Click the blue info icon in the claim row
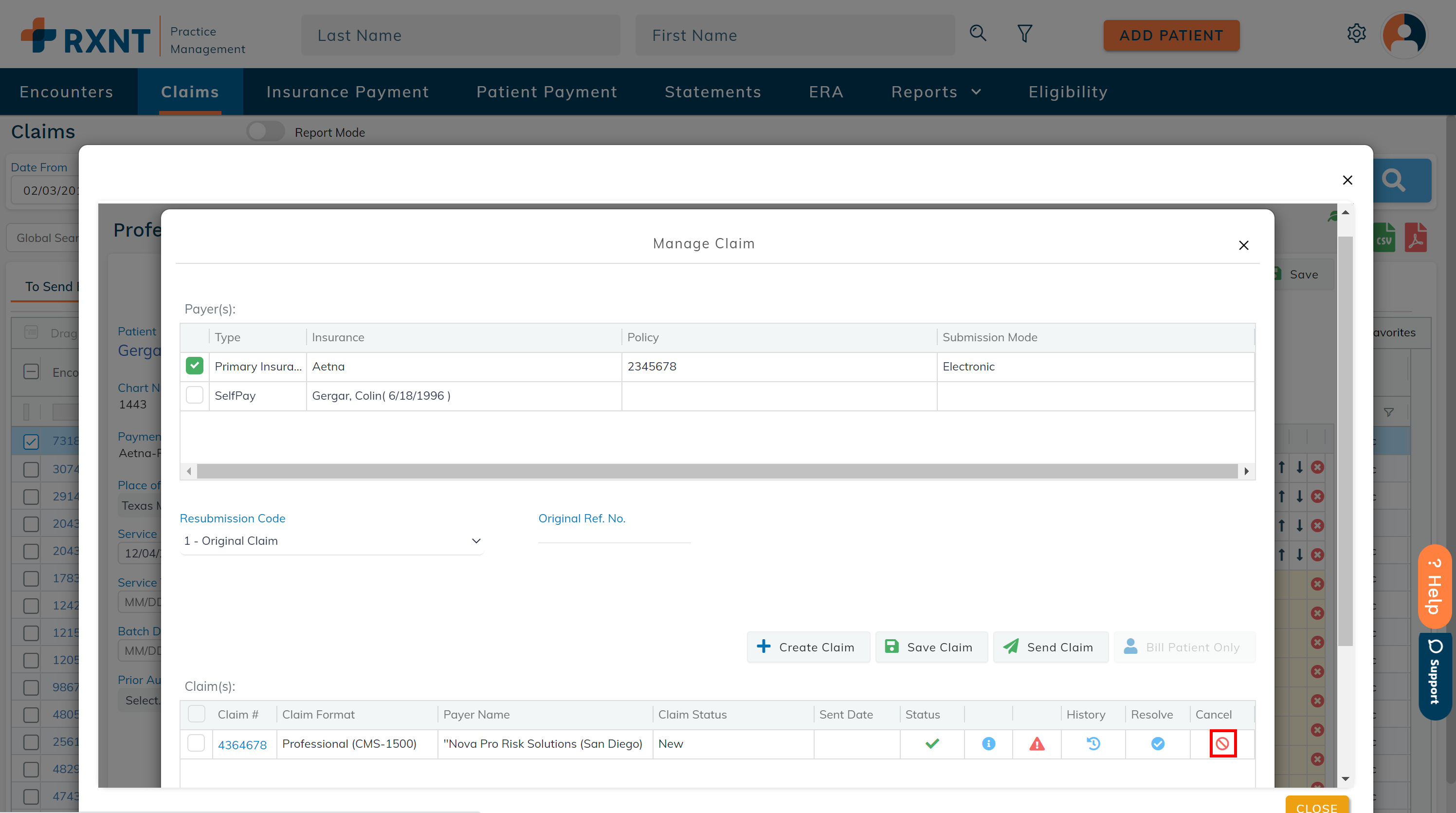This screenshot has width=1456, height=813. click(988, 743)
